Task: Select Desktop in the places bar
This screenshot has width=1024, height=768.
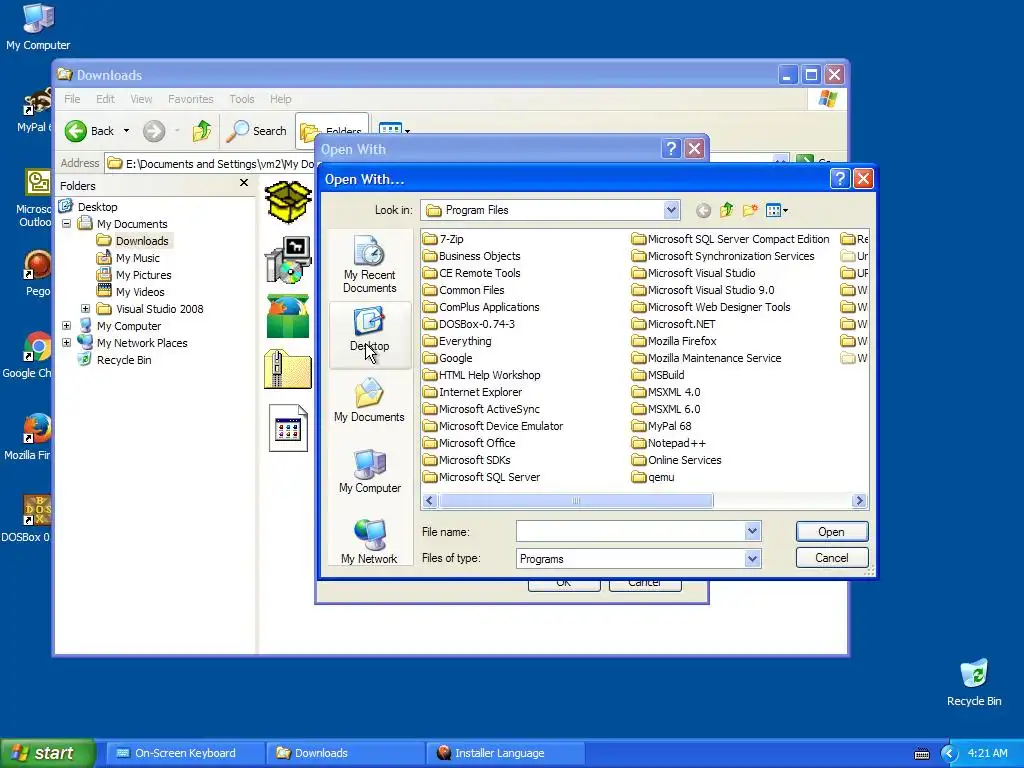Action: (x=370, y=335)
